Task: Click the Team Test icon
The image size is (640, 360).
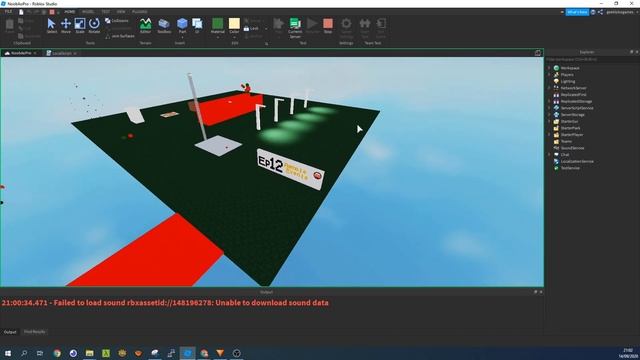Action: [x=364, y=23]
